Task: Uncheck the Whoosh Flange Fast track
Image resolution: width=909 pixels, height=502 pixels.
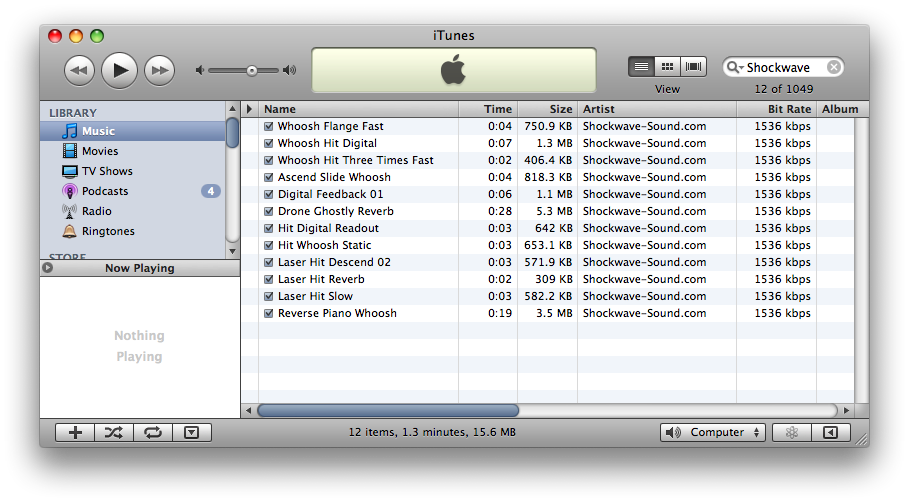Action: coord(268,127)
